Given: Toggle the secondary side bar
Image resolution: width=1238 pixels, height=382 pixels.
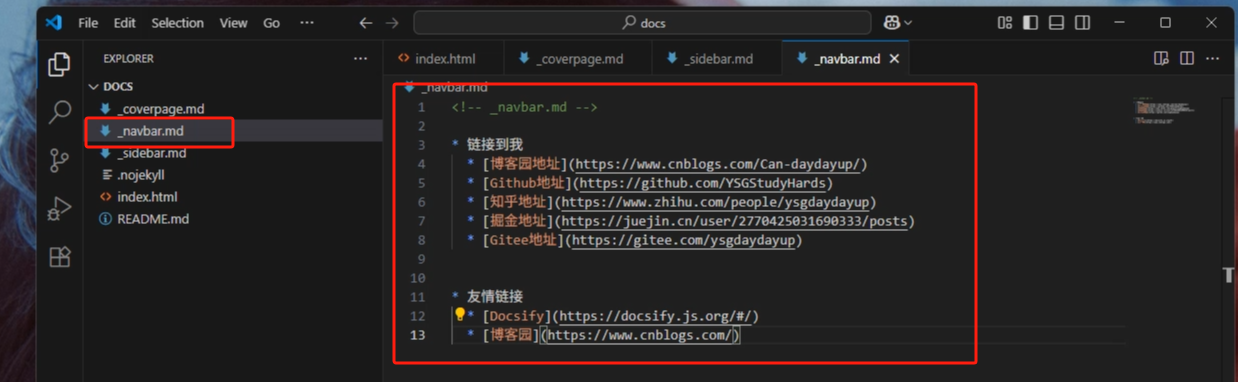Looking at the screenshot, I should pos(1082,22).
